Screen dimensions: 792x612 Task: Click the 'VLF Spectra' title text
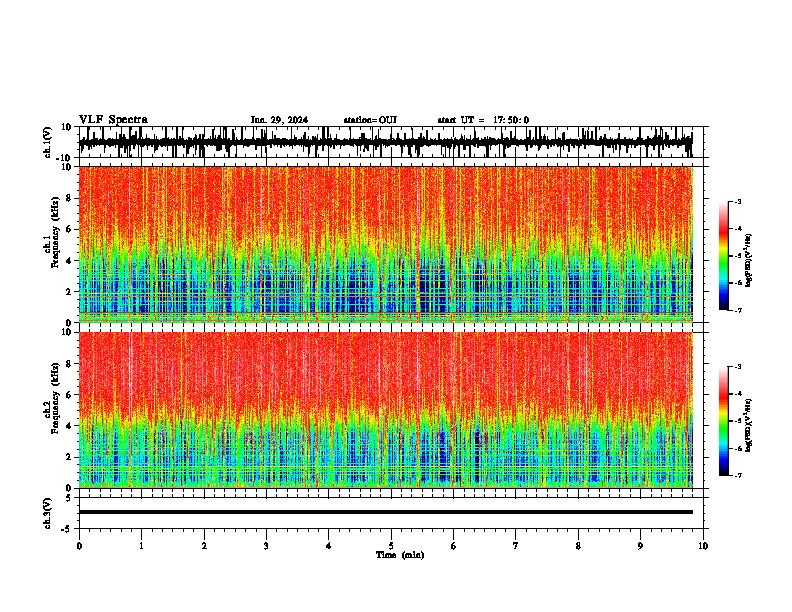coord(114,120)
